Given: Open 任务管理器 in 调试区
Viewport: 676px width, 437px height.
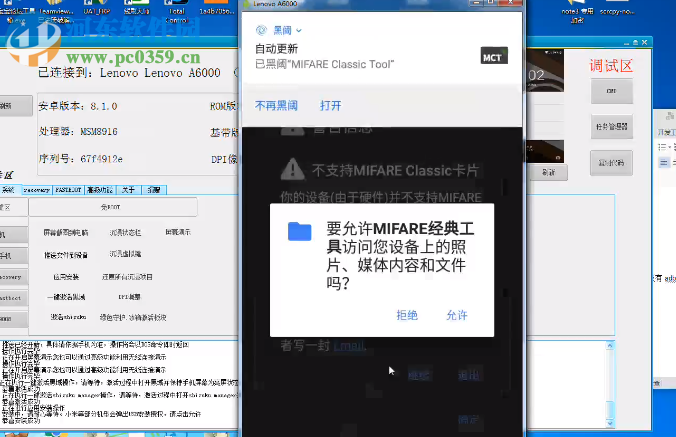Looking at the screenshot, I should [611, 127].
